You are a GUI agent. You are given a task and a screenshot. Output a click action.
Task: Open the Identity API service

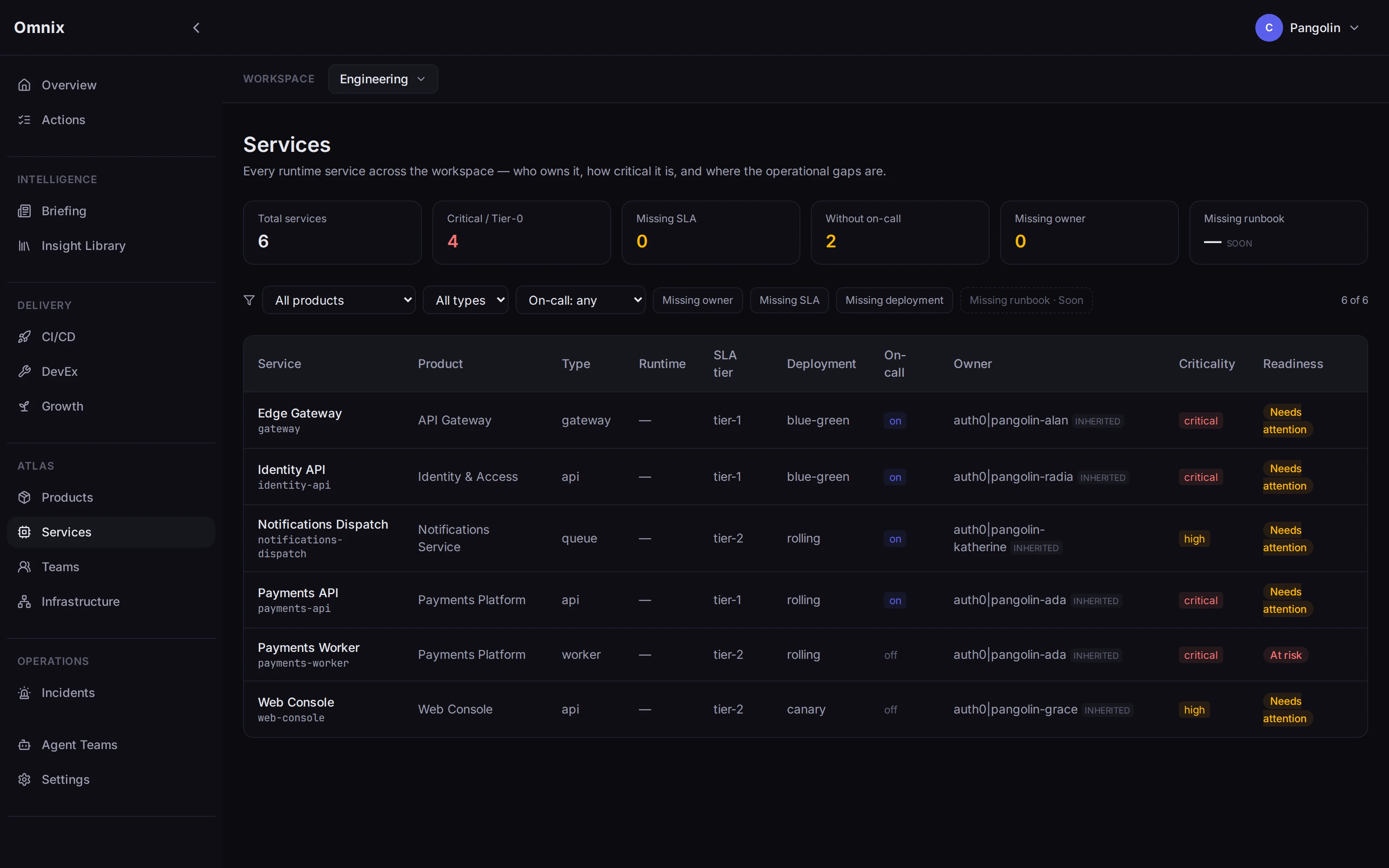point(292,470)
